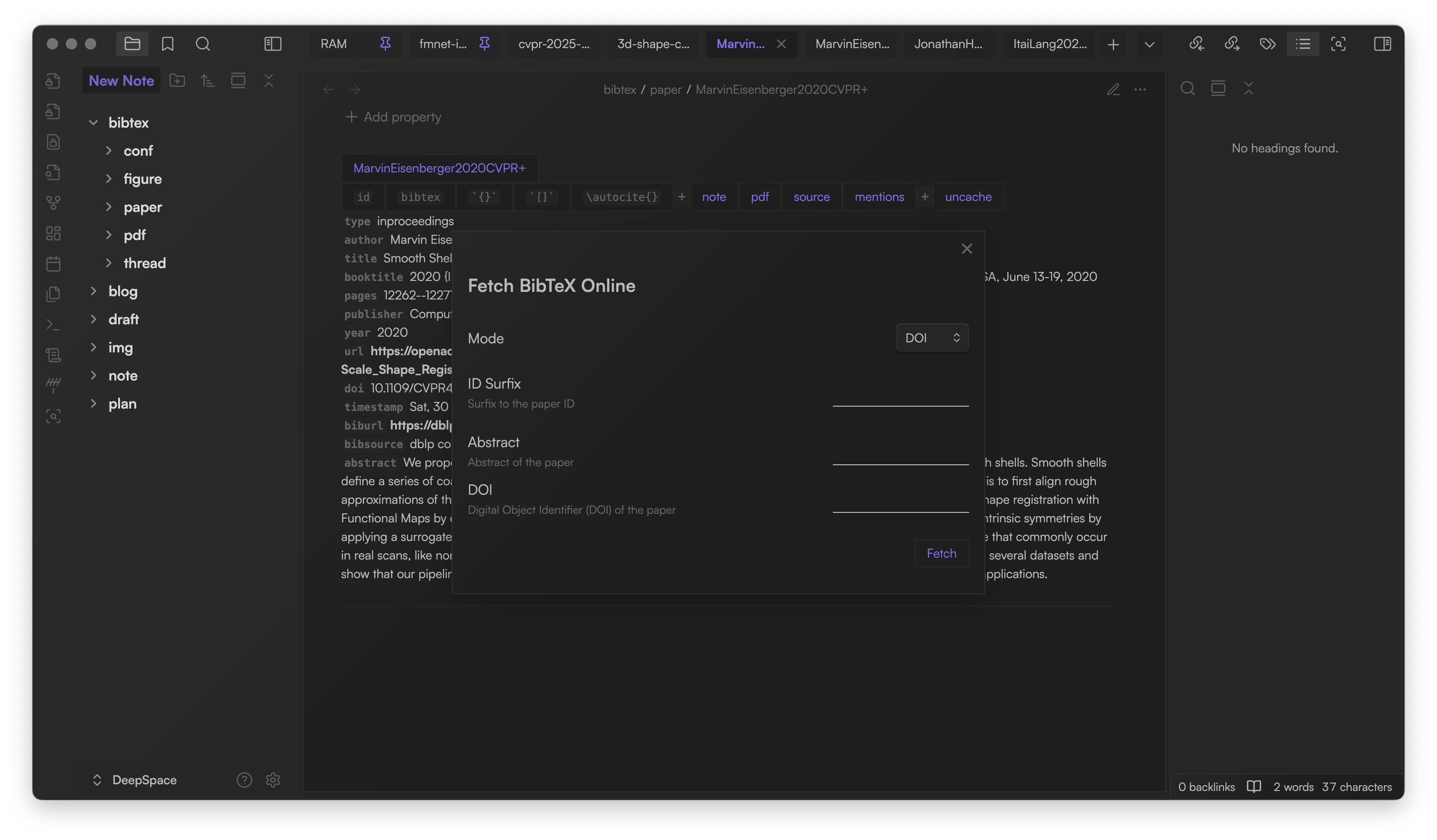Click the New Note button
This screenshot has width=1437, height=840.
121,80
